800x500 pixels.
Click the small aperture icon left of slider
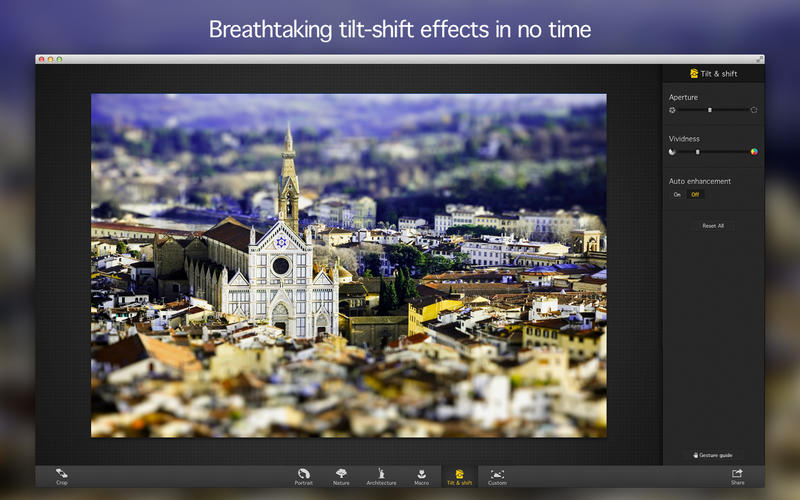coord(672,110)
